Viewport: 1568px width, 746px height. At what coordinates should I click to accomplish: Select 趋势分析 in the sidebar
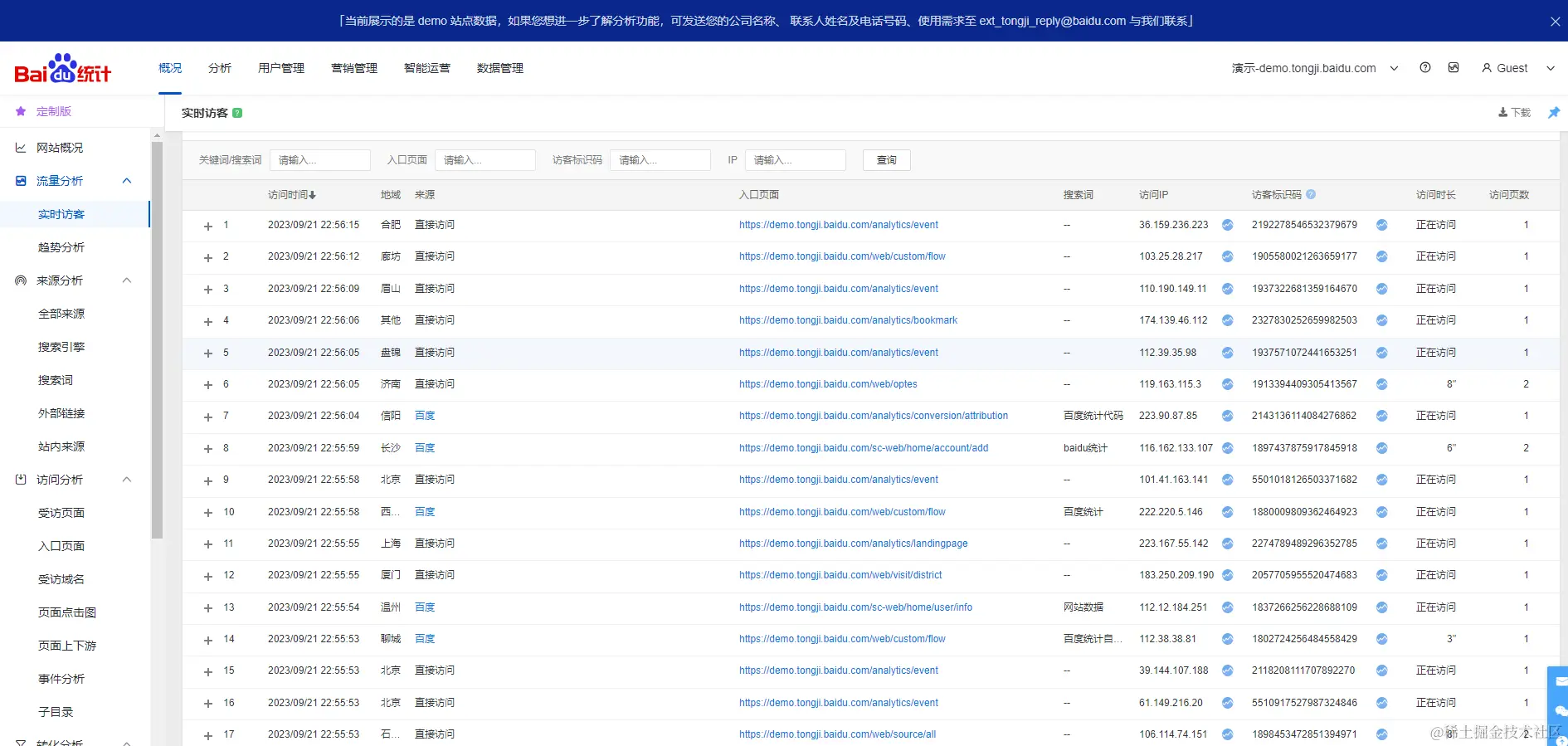click(x=61, y=247)
